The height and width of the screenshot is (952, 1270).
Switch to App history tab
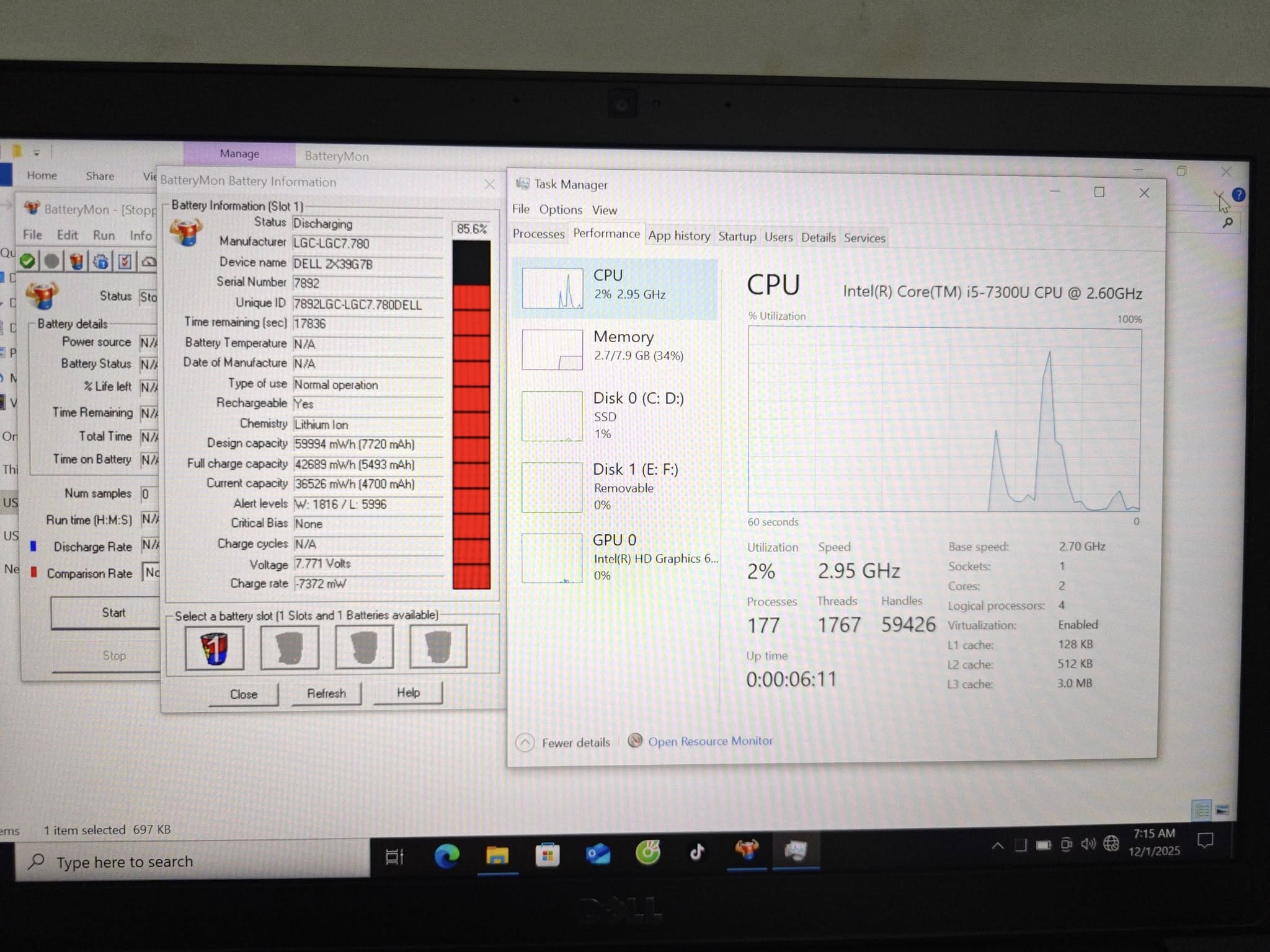(x=679, y=236)
